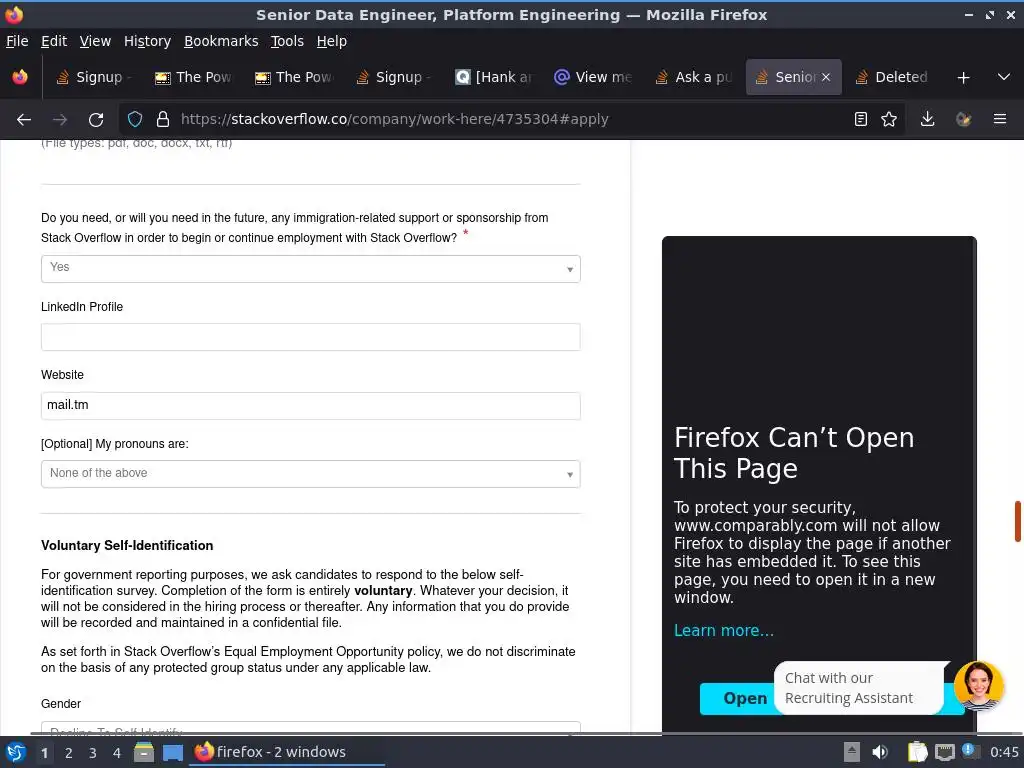
Task: Switch to workspace 3
Action: tap(93, 753)
